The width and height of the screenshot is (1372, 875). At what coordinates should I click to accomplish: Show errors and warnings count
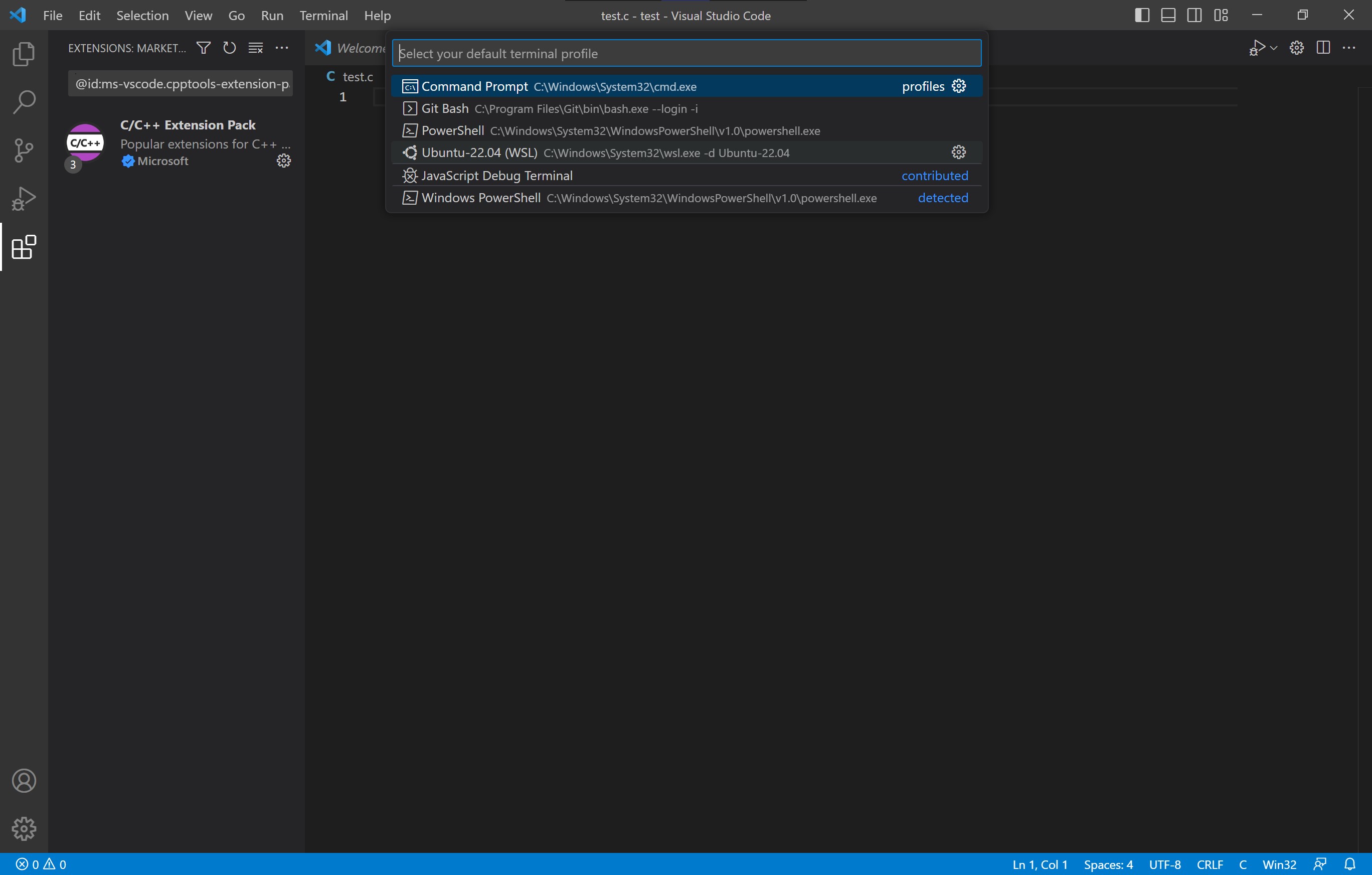point(41,864)
